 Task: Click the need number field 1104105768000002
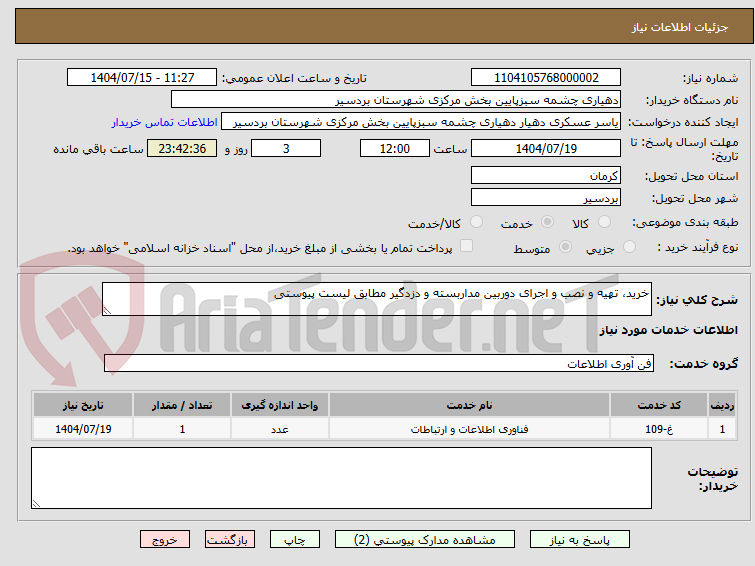point(546,77)
